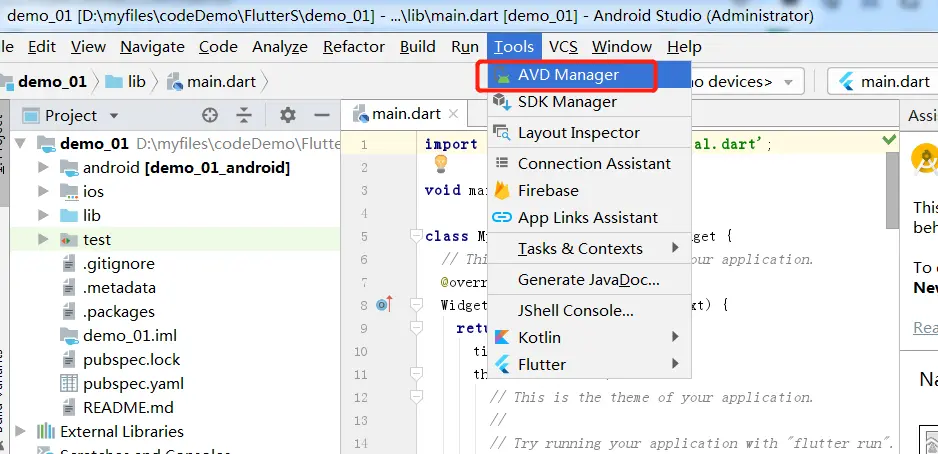The image size is (938, 454).
Task: Open App Links Assistant
Action: pos(589,218)
